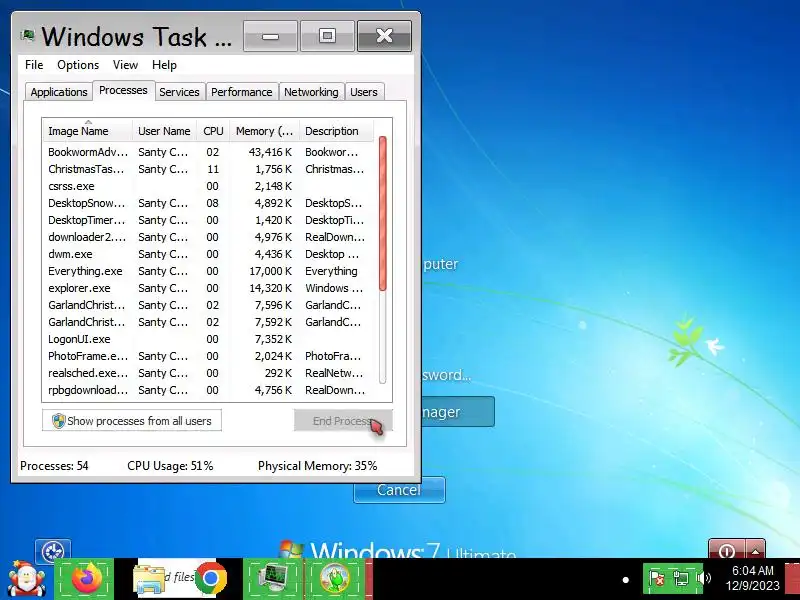Maximize the Windows Task Manager window

click(x=327, y=36)
